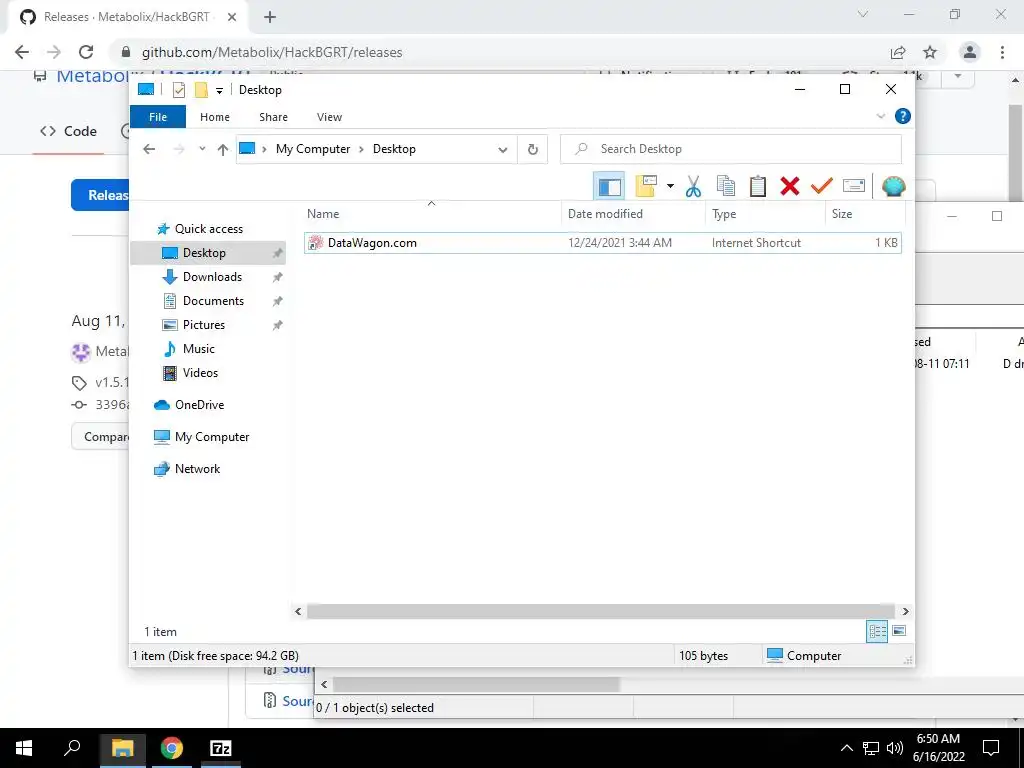The width and height of the screenshot is (1024, 768).
Task: Switch to the Home ribbon tab
Action: click(x=215, y=117)
